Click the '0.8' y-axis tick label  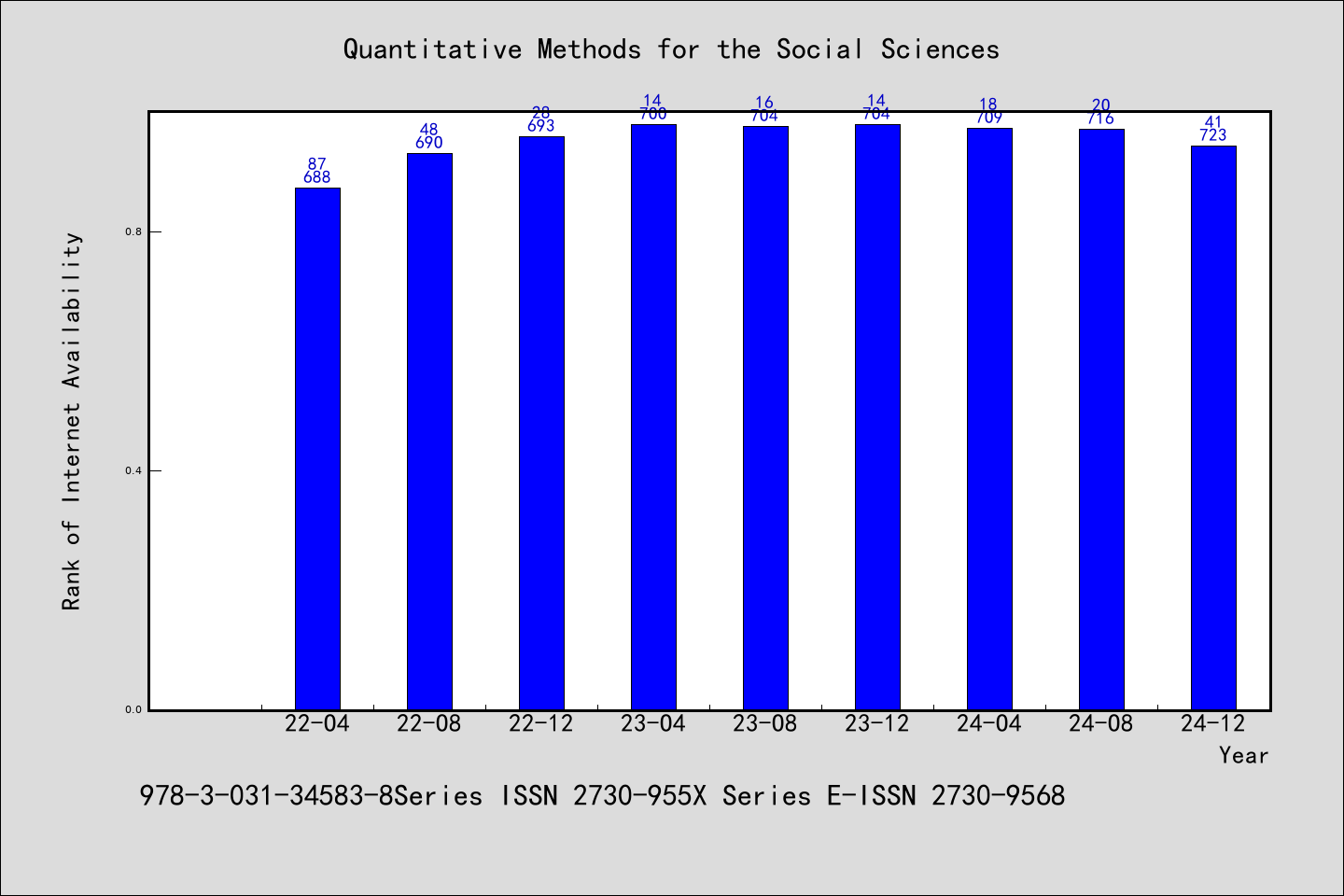click(133, 231)
